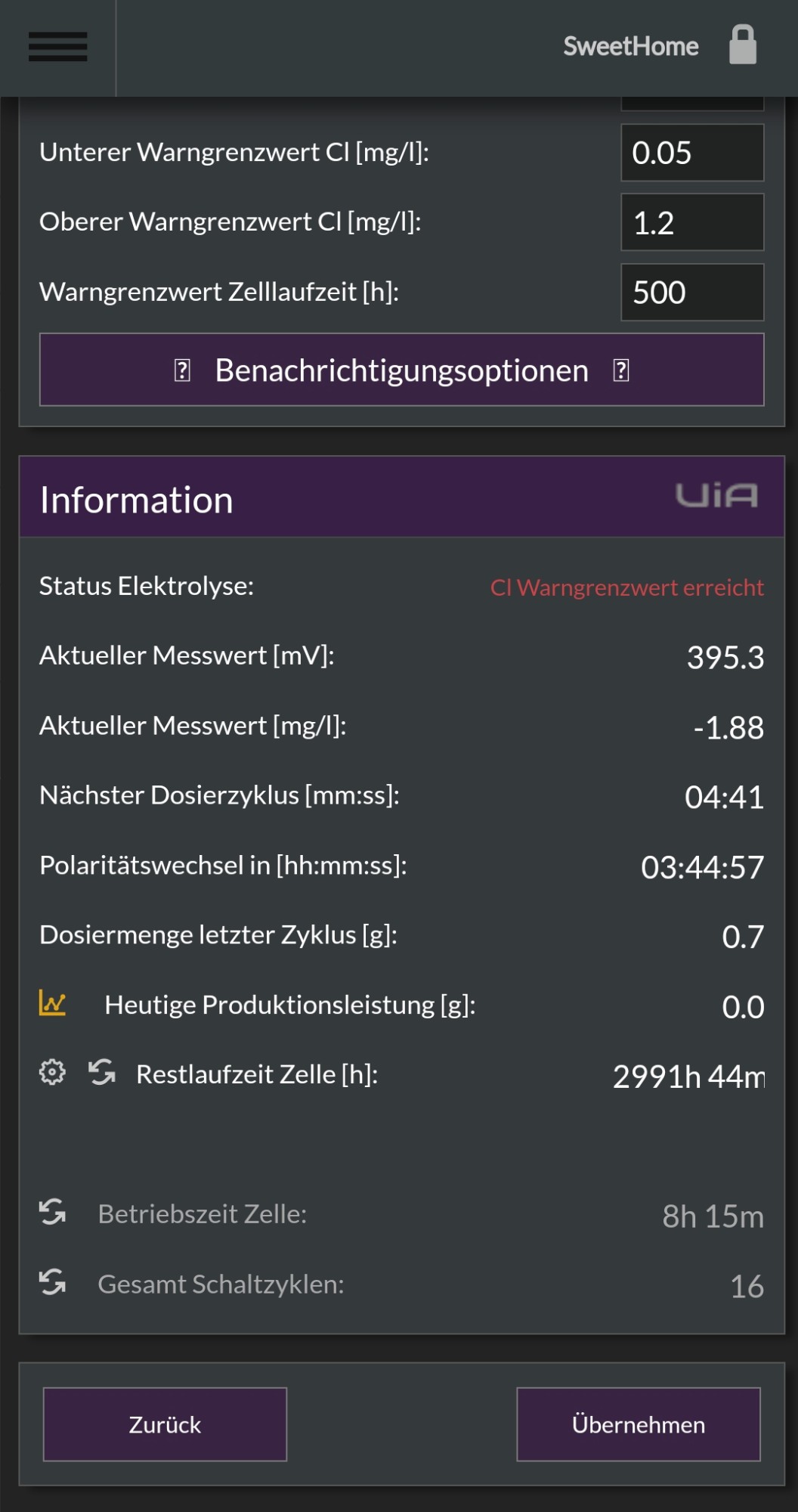Click the left help icon on Benachrichtigungsoptionen
798x1512 pixels.
[182, 370]
